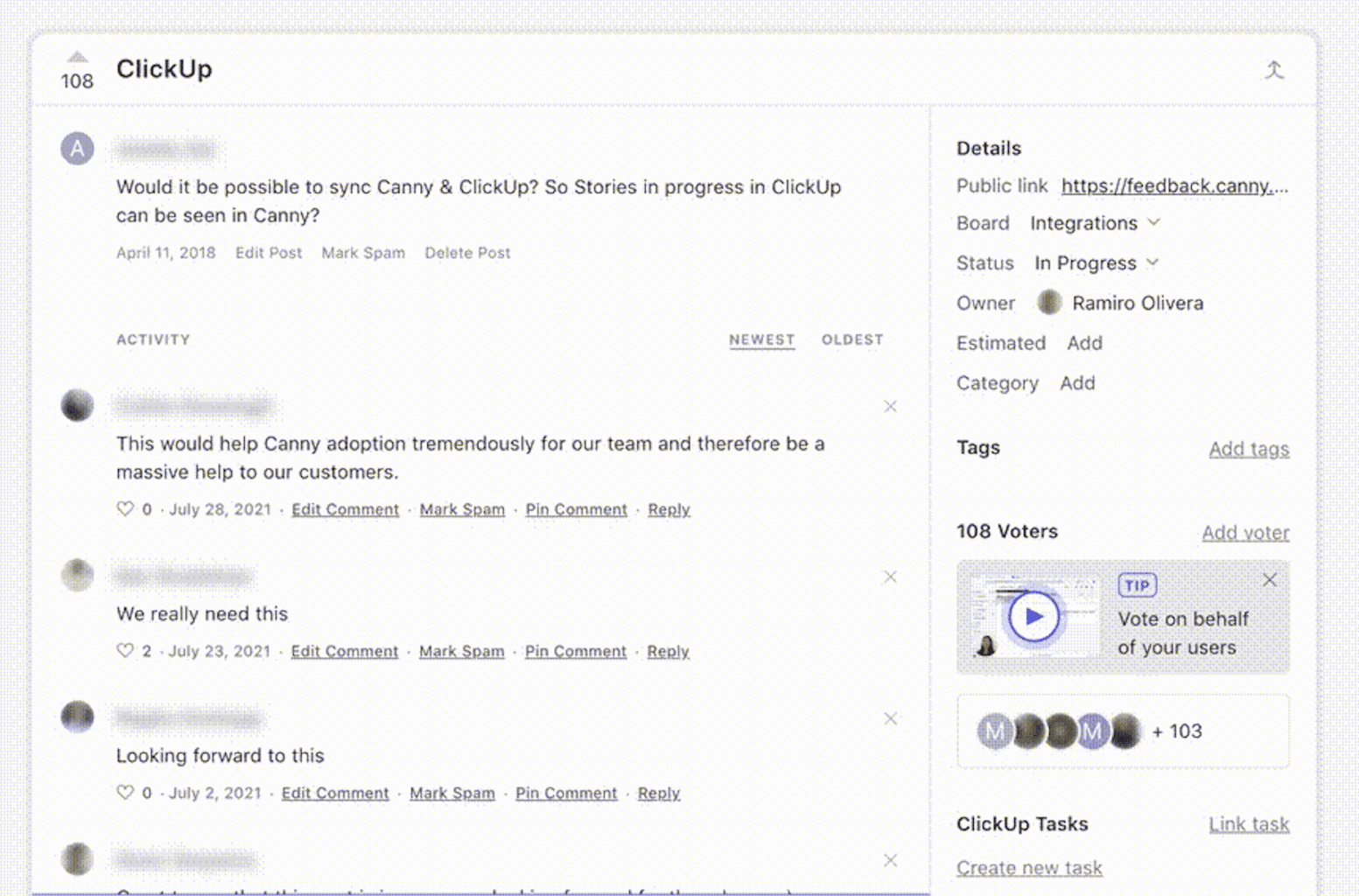Sort activity by Newest
The image size is (1359, 896).
point(761,339)
